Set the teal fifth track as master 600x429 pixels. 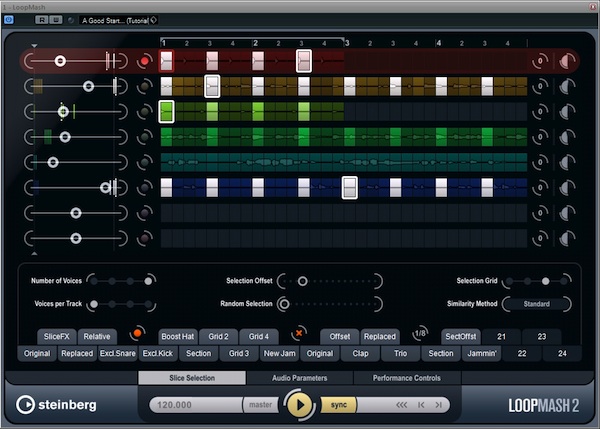tap(145, 162)
